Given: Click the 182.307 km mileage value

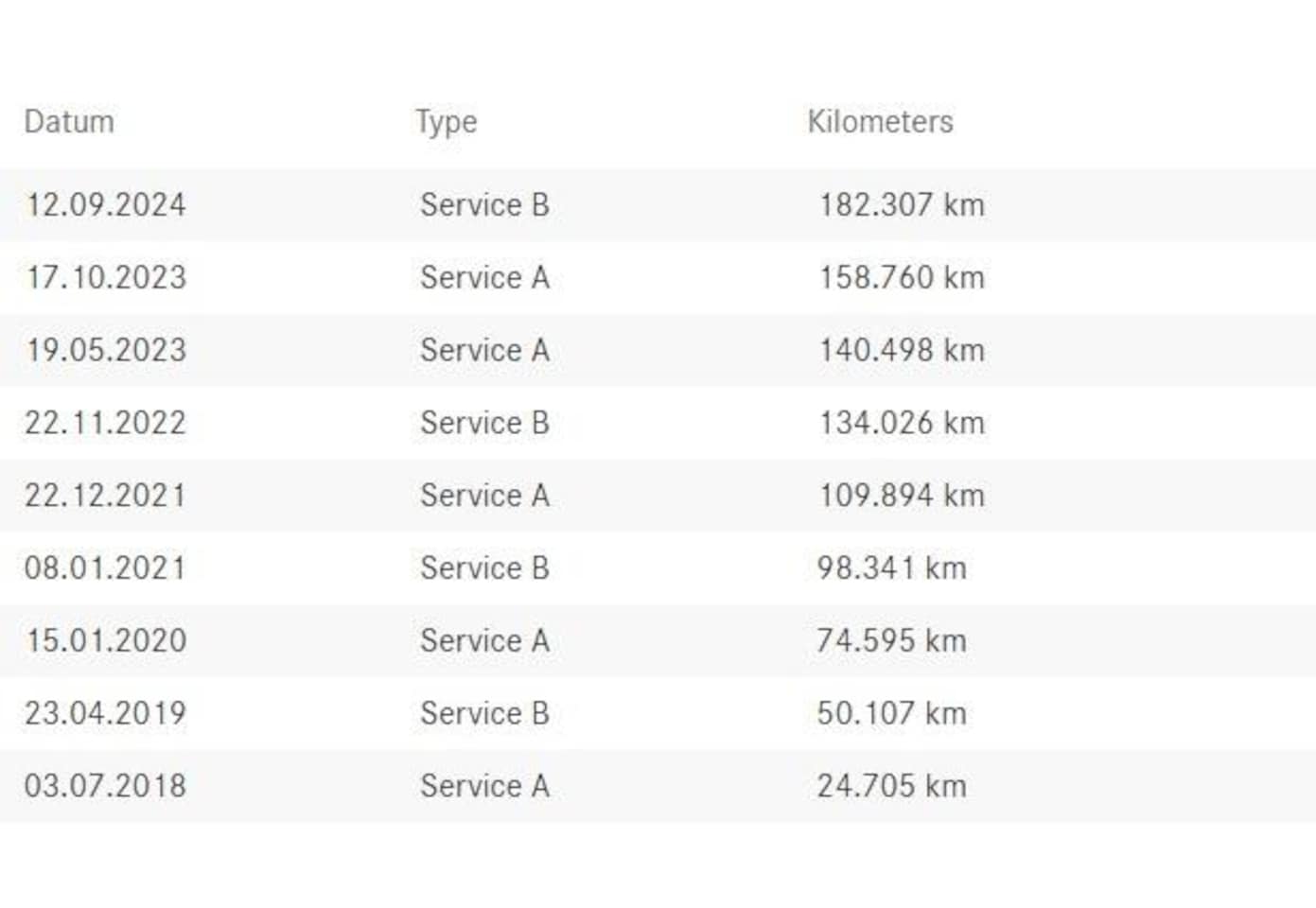Looking at the screenshot, I should coord(902,205).
